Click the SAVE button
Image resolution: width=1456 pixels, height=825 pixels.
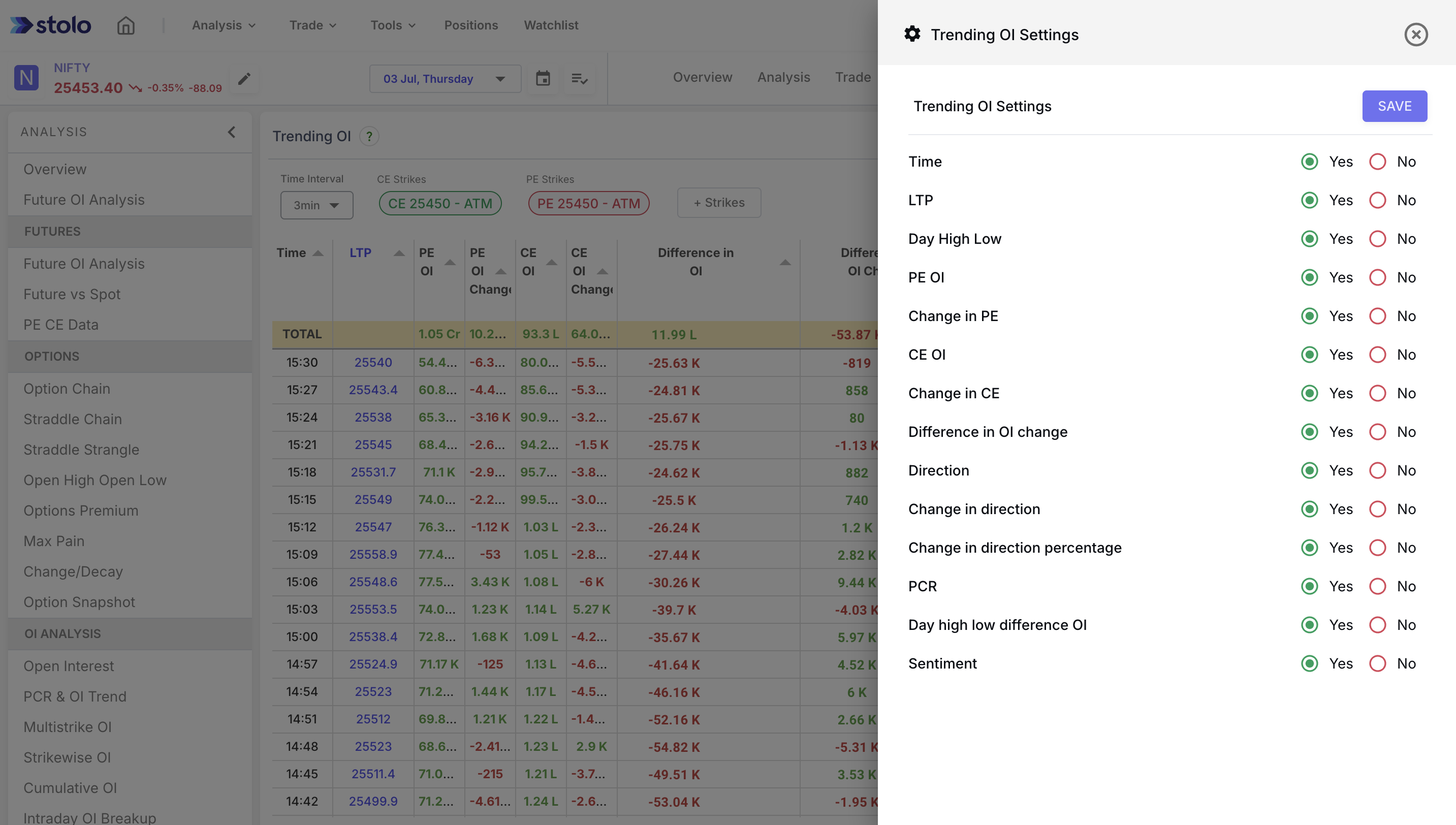1394,106
